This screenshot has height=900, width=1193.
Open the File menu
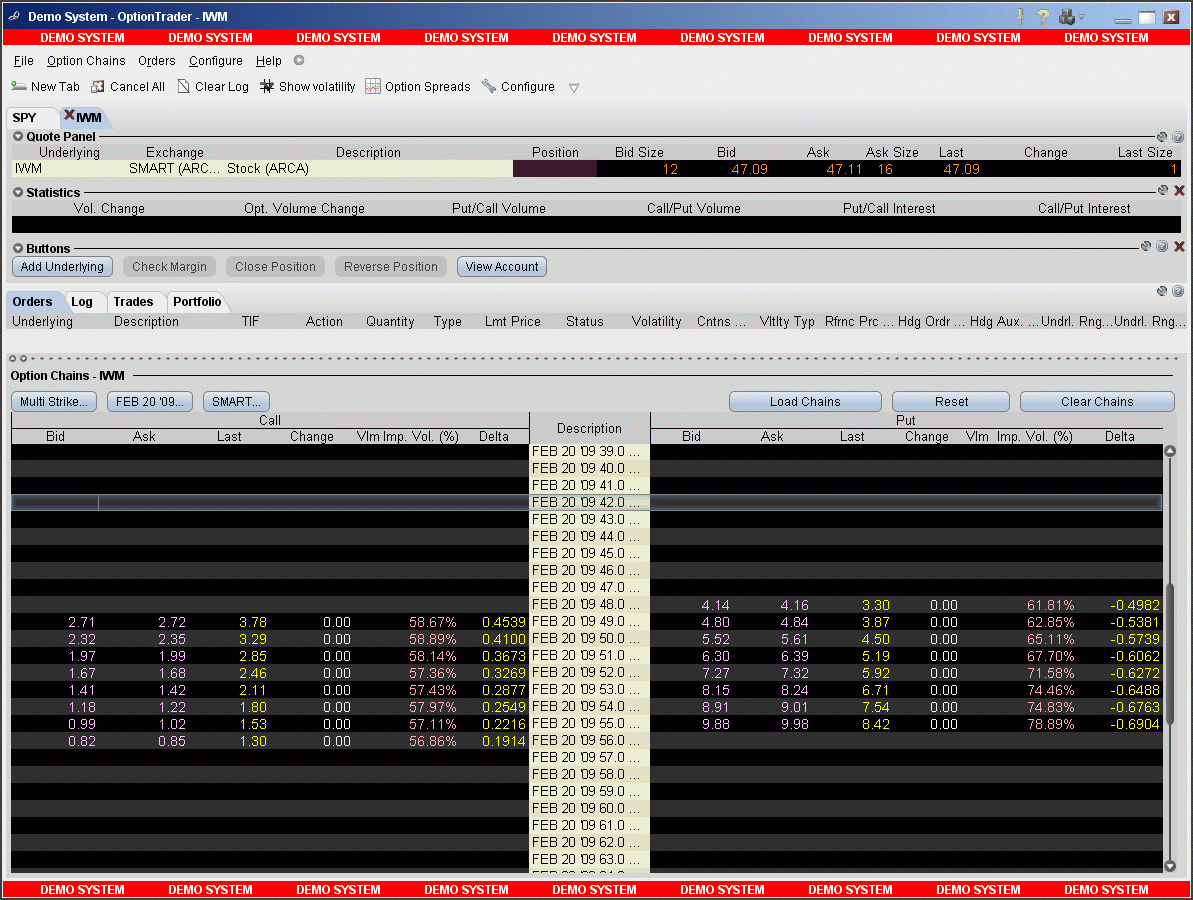(x=24, y=61)
